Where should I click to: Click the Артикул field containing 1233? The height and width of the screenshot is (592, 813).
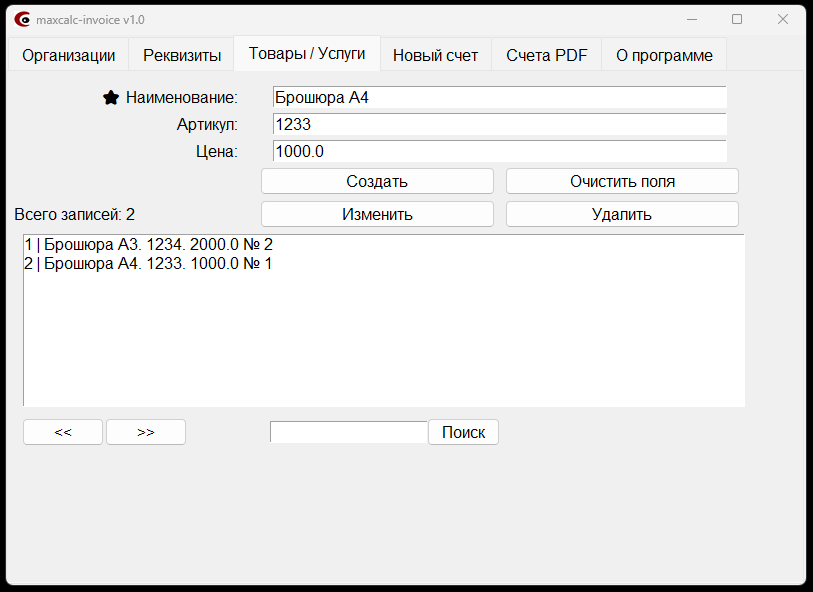pyautogui.click(x=499, y=124)
